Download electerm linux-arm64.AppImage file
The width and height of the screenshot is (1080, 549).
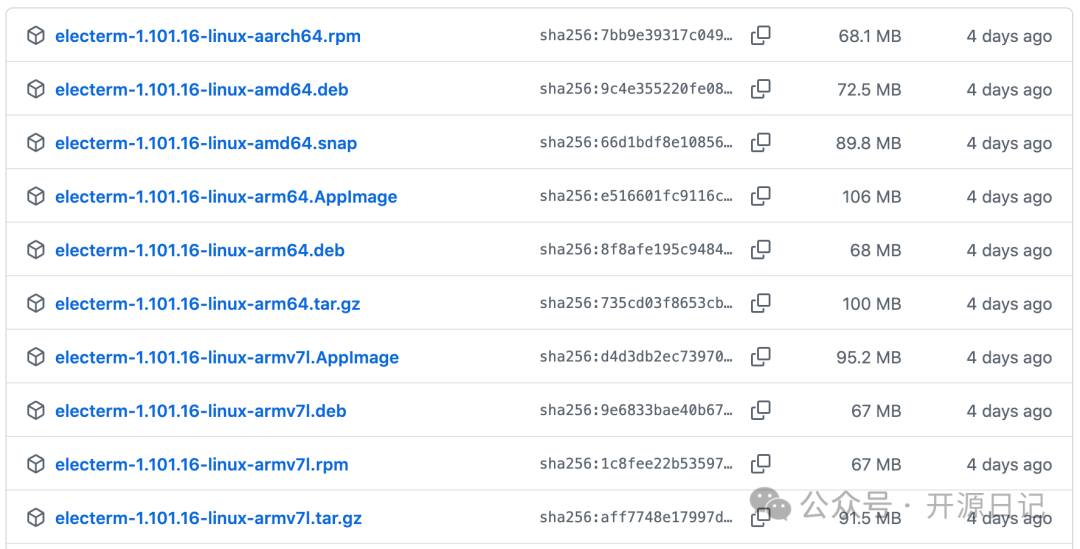click(226, 196)
